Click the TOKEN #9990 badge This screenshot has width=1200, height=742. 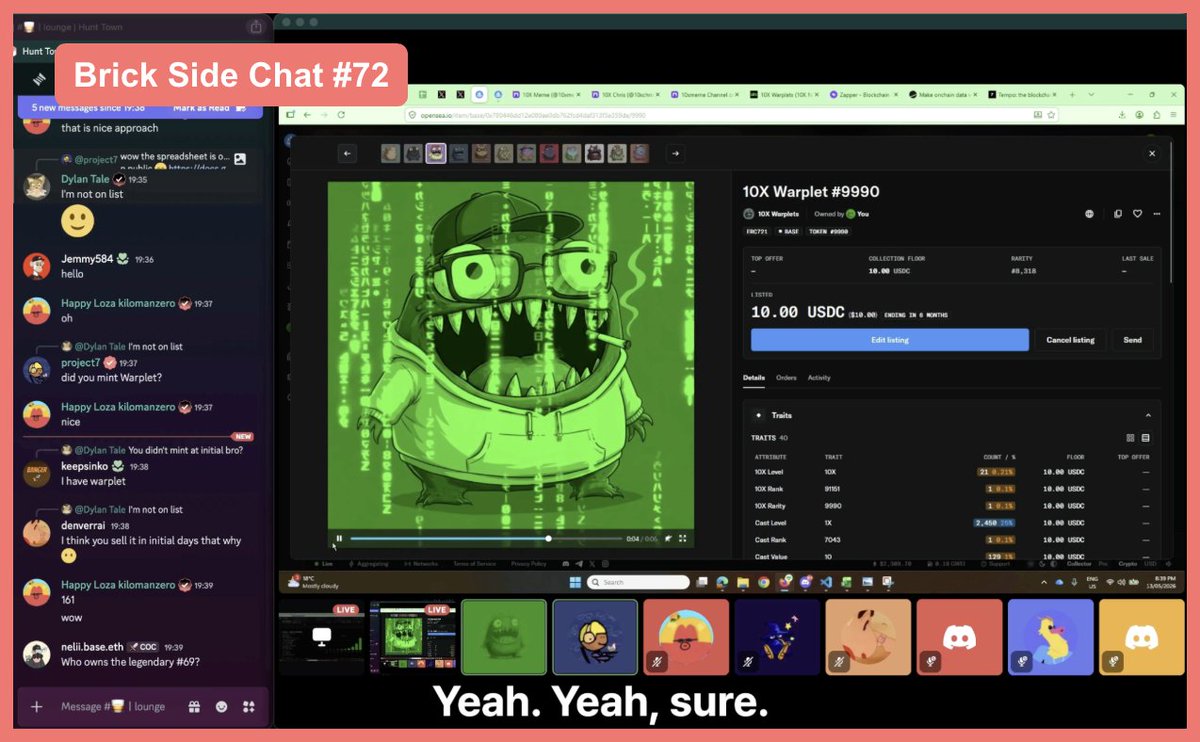829,231
